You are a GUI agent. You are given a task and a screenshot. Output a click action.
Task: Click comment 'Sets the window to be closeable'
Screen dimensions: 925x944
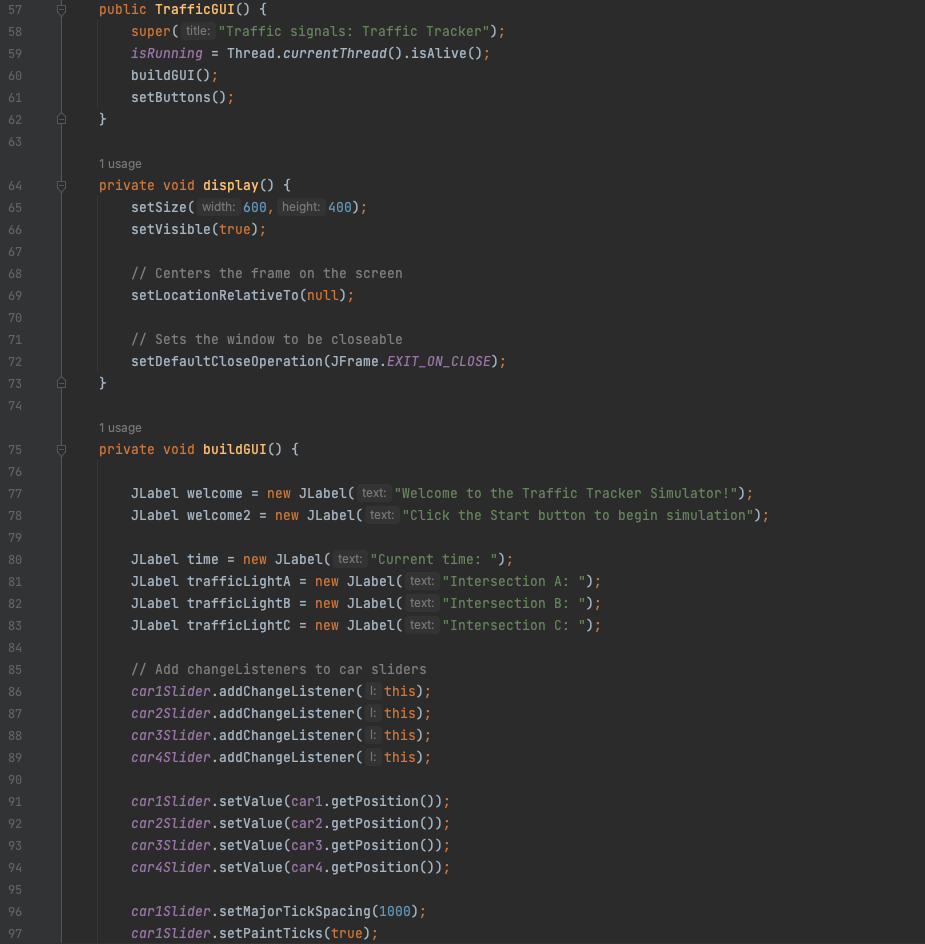[267, 340]
